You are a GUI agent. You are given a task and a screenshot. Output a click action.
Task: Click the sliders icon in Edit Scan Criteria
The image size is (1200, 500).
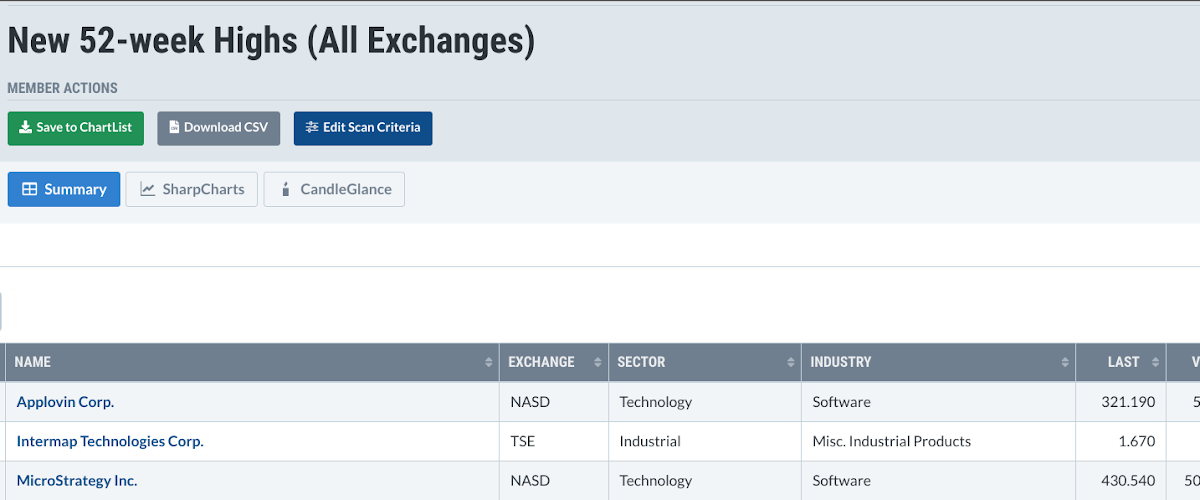pos(312,128)
